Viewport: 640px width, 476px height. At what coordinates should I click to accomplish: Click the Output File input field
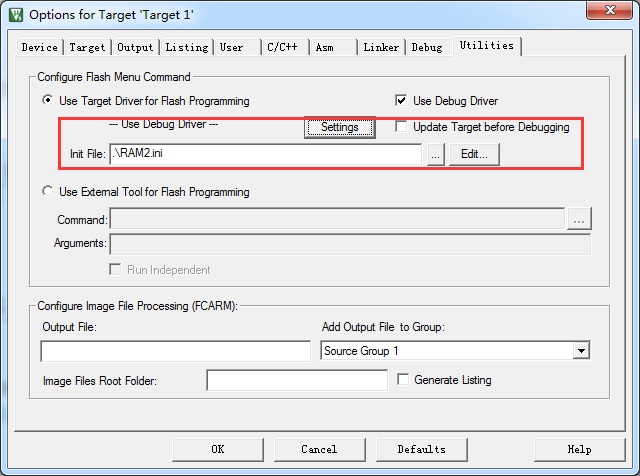[176, 351]
